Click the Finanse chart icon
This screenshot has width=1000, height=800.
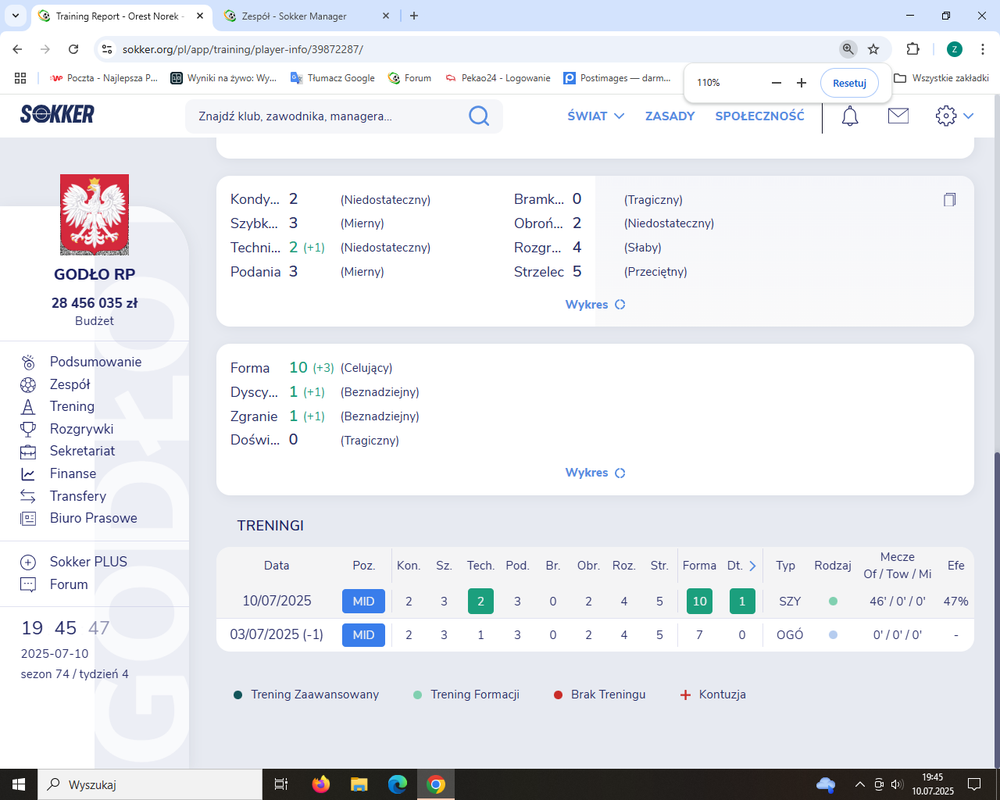pos(28,474)
